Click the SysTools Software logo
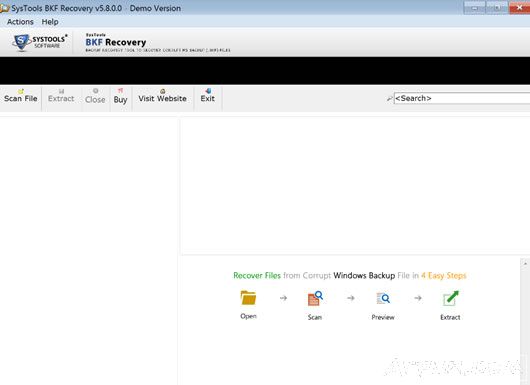This screenshot has width=530, height=385. 40,42
